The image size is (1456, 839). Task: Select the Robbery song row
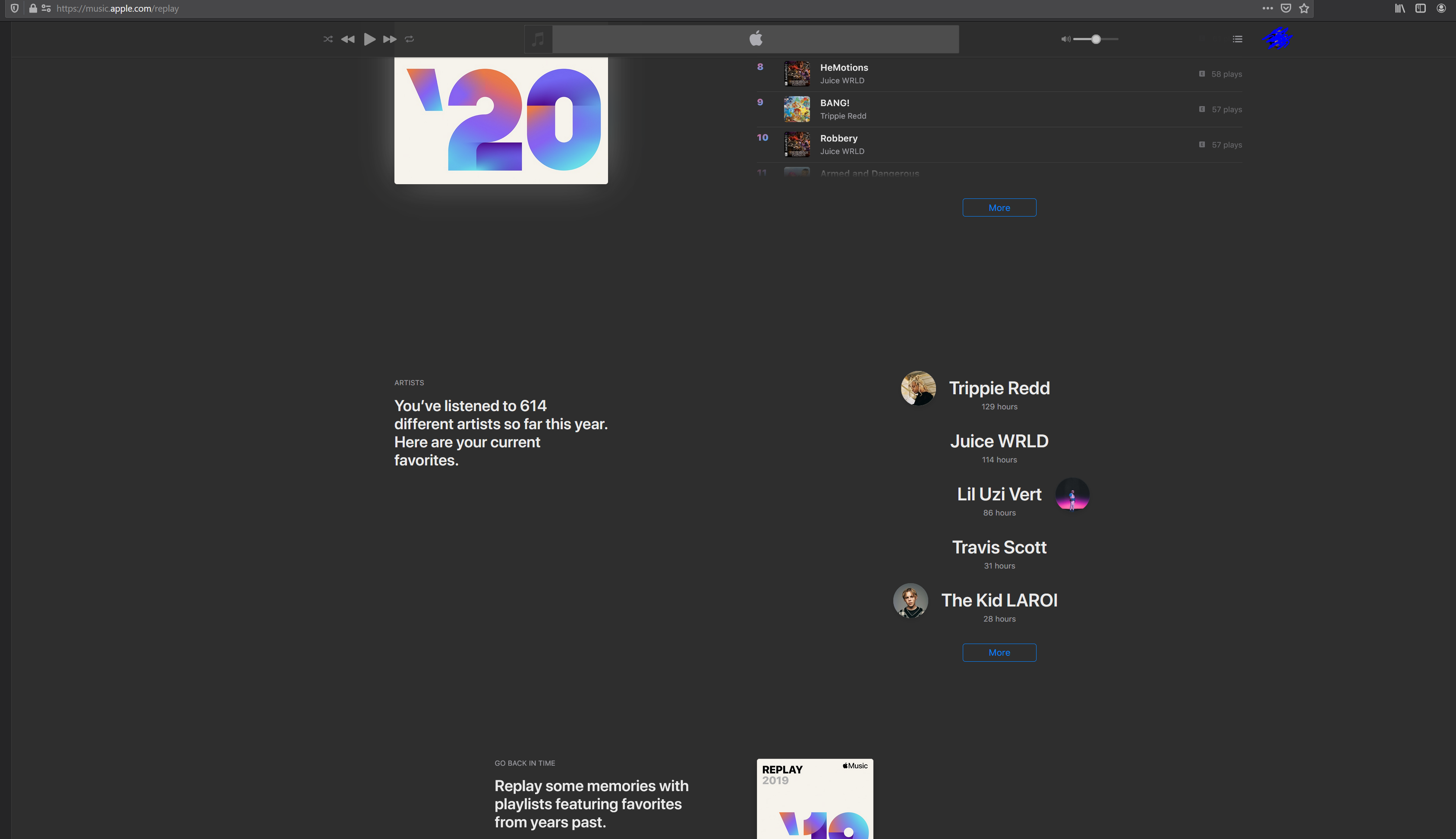[838, 138]
